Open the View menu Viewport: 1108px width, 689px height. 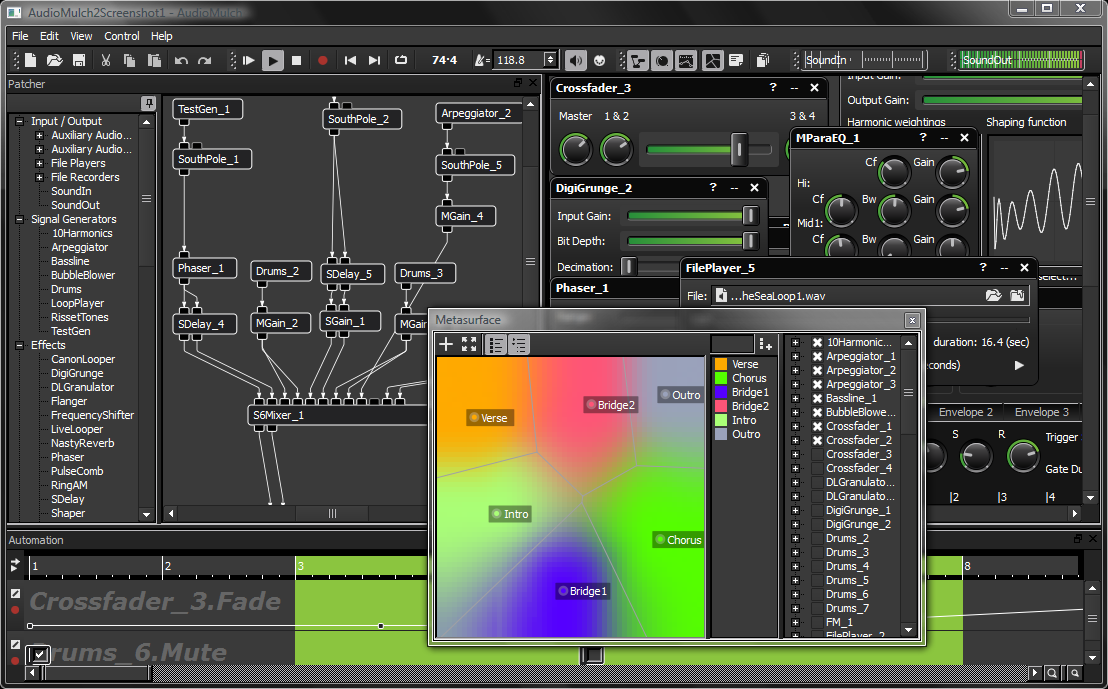(x=81, y=36)
